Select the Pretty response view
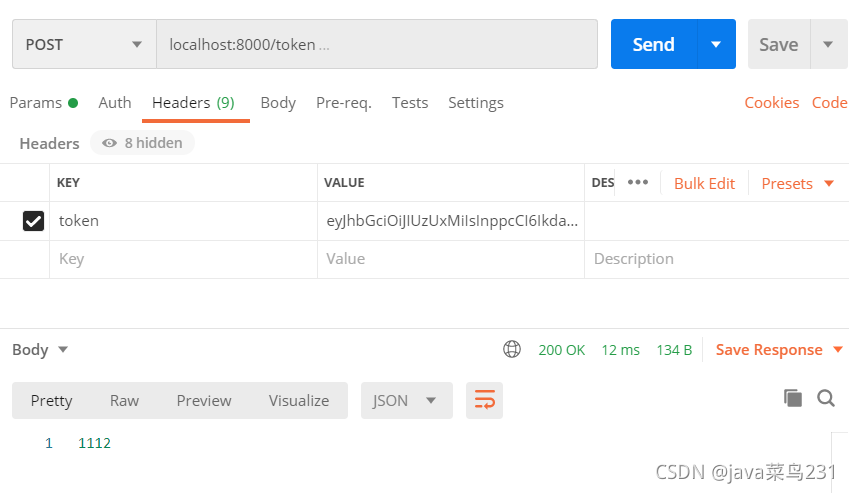 (x=51, y=400)
